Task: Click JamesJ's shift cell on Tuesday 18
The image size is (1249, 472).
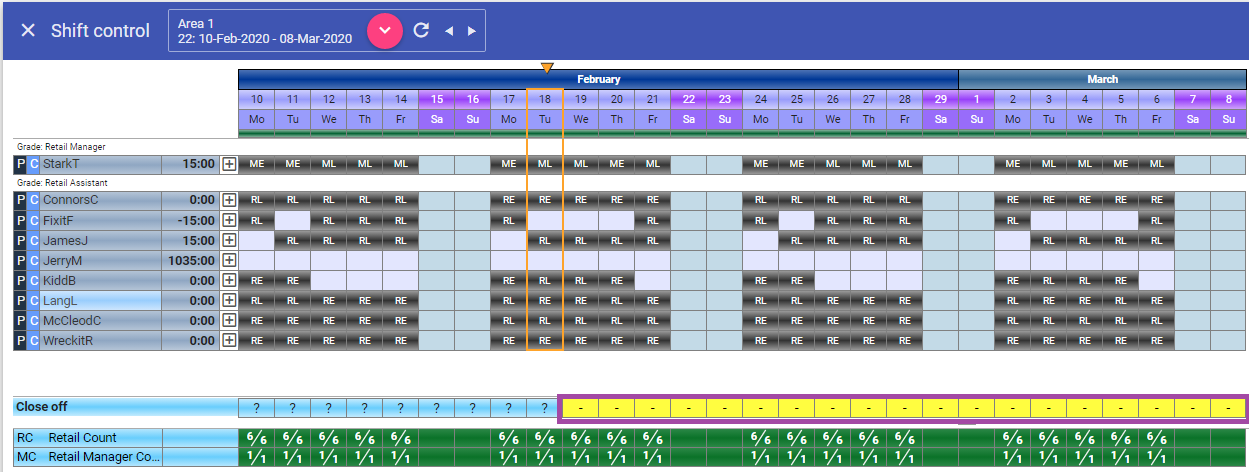Action: [x=545, y=240]
